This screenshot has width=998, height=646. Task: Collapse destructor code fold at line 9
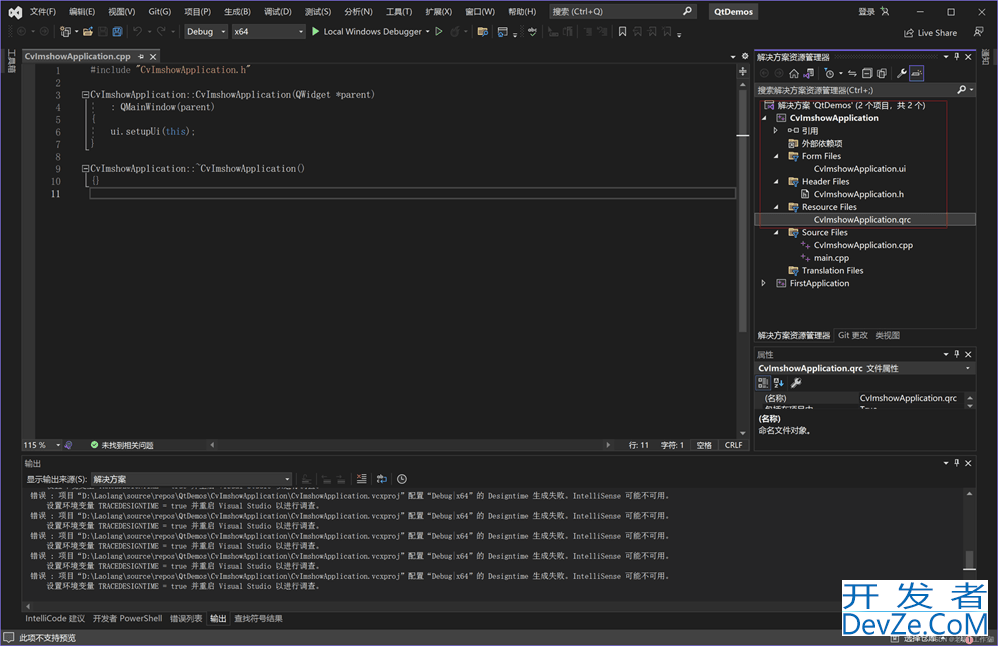(x=85, y=169)
